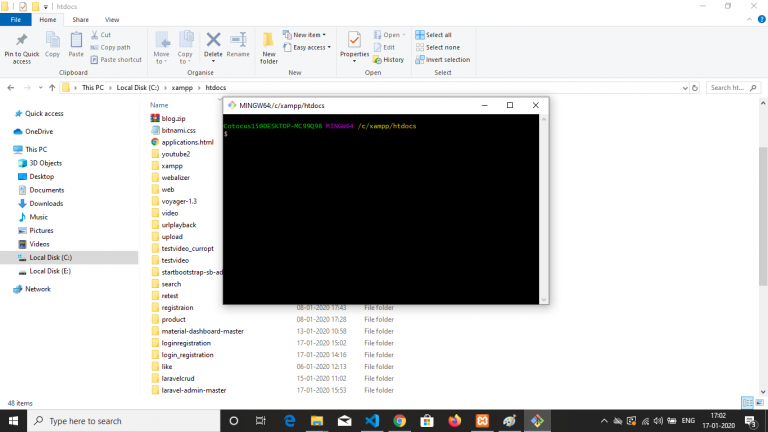Select Copy path in Clipboard group
Viewport: 768px width, 432px height.
pyautogui.click(x=110, y=48)
